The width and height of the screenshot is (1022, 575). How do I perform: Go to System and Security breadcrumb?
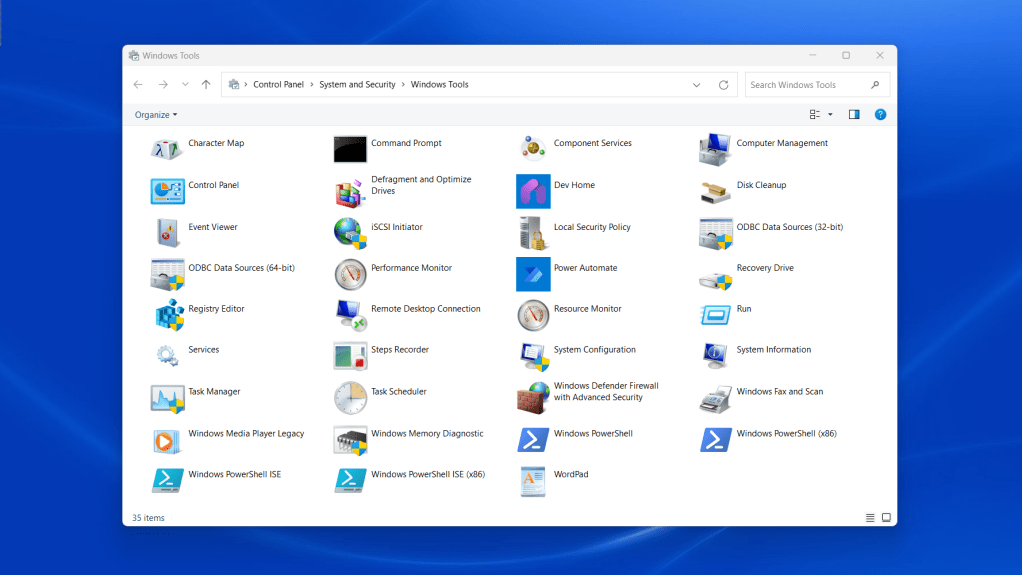click(357, 85)
